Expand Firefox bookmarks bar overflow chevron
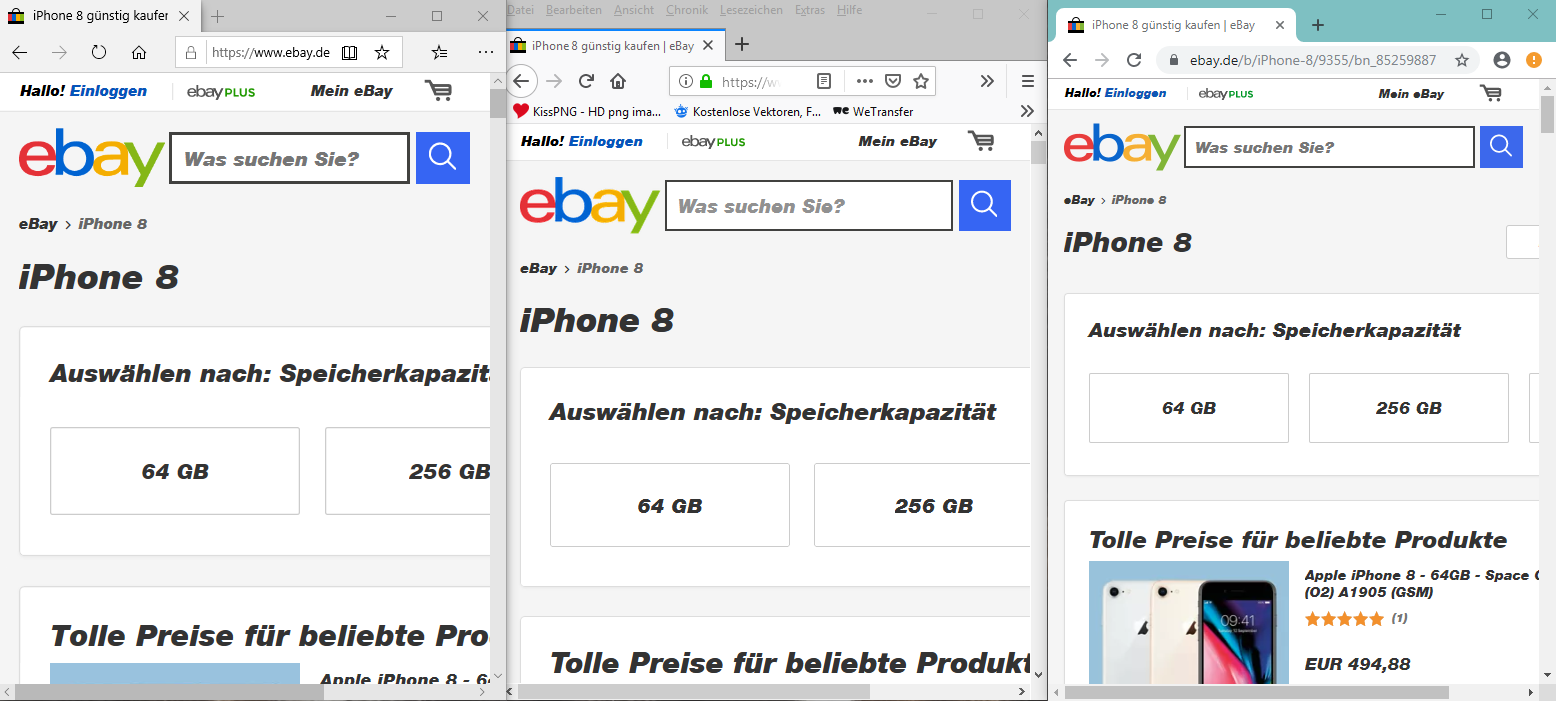Viewport: 1556px width, 701px height. click(x=1027, y=111)
